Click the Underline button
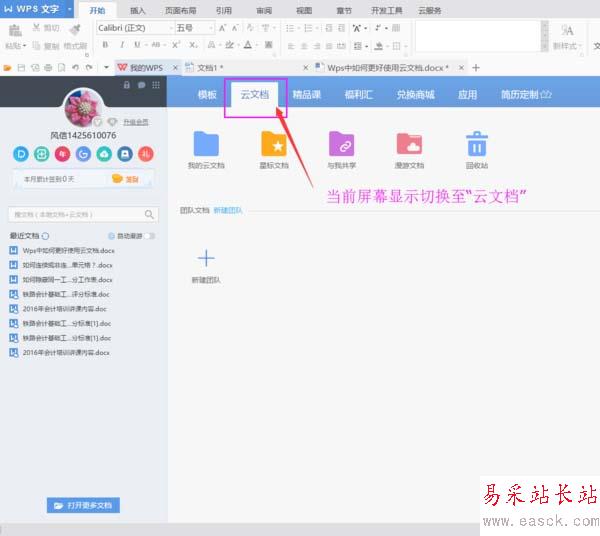The image size is (600, 536). (x=137, y=45)
